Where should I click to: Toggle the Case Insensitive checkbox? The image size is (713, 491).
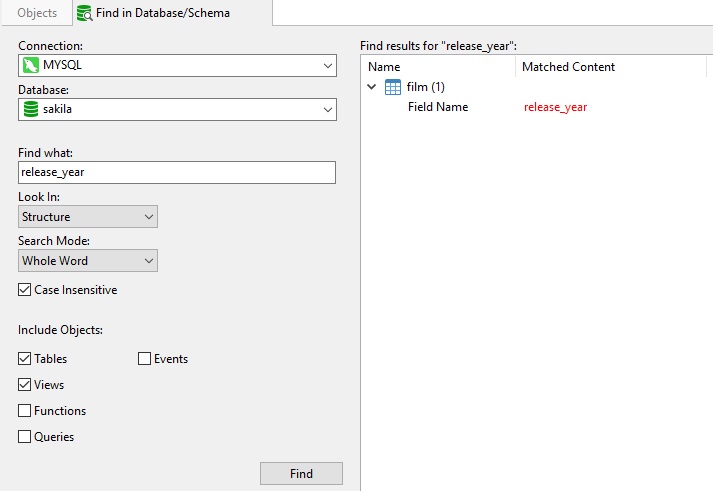[x=25, y=290]
